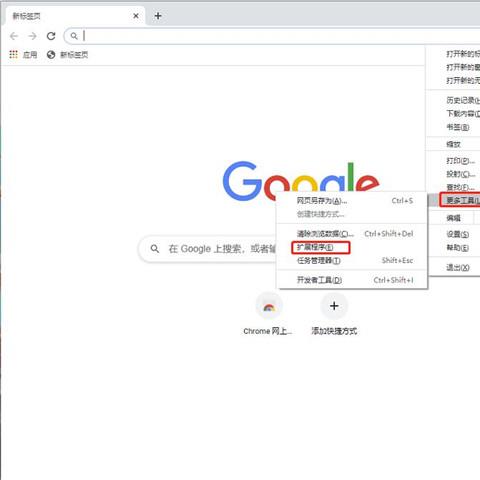Viewport: 480px width, 480px height.
Task: Go back using the back arrow
Action: pyautogui.click(x=14, y=36)
